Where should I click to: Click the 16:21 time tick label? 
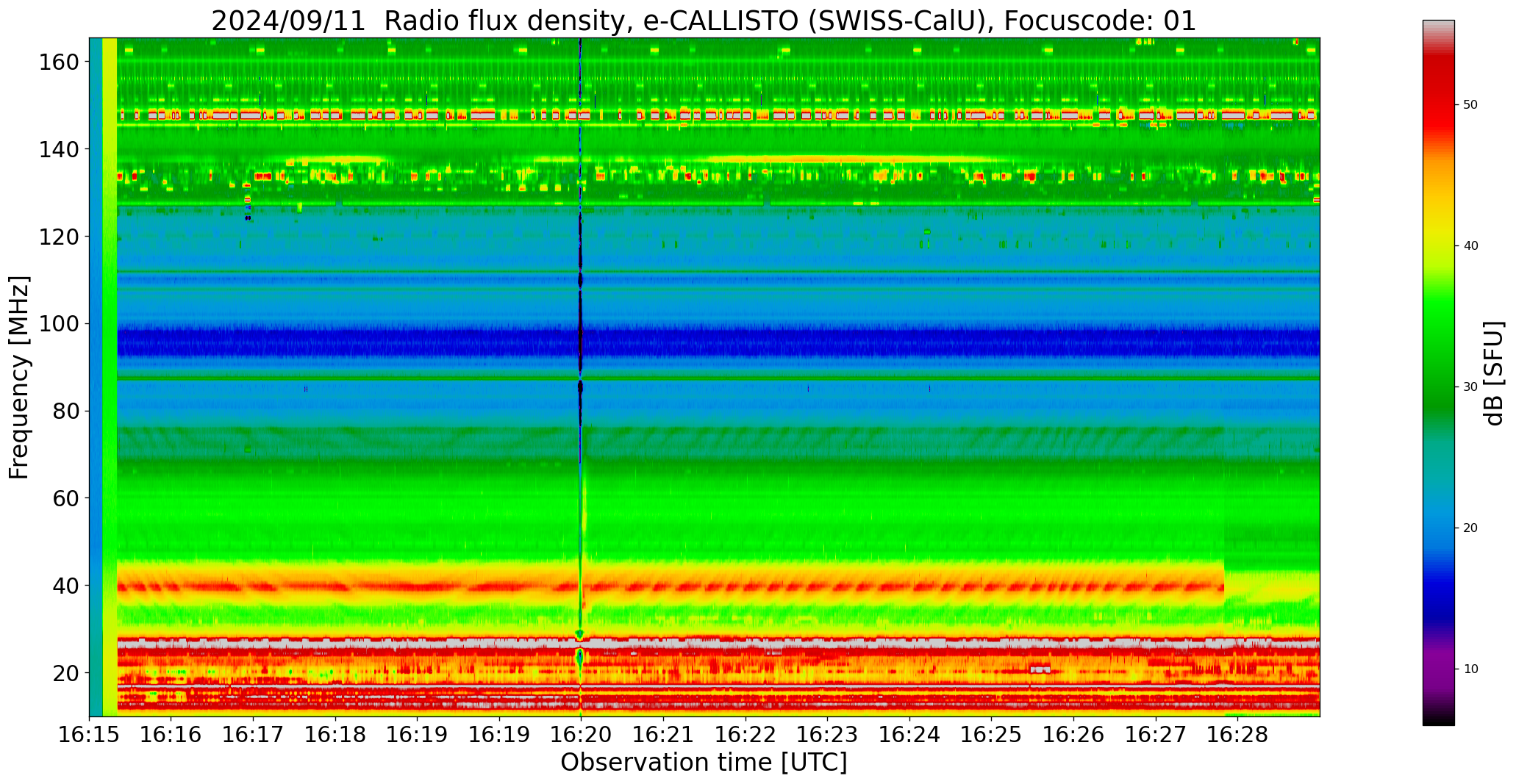pos(663,734)
